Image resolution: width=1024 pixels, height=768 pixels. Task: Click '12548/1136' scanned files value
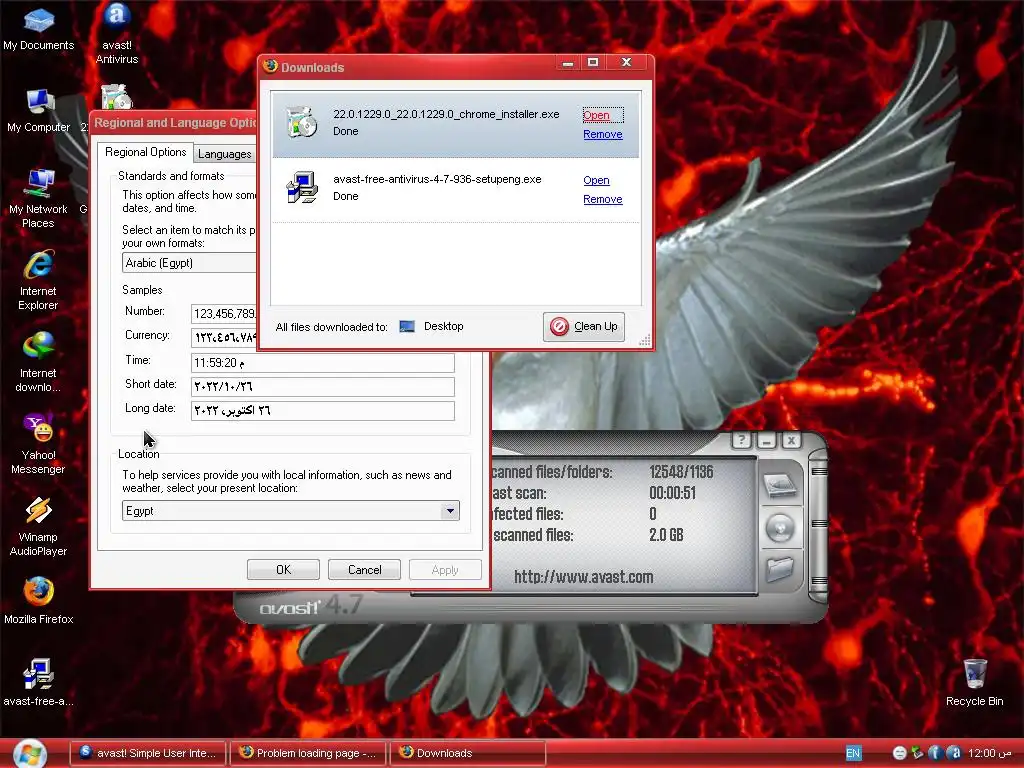pyautogui.click(x=681, y=472)
